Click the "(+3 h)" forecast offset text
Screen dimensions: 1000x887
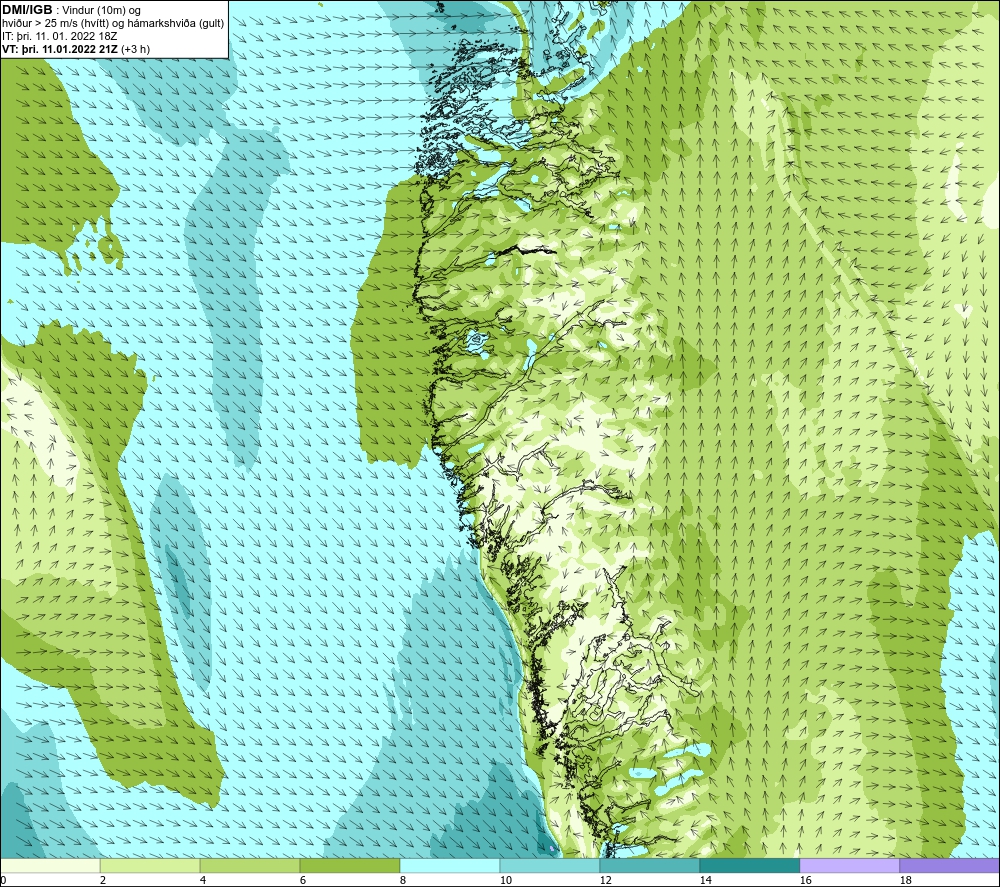pos(135,49)
